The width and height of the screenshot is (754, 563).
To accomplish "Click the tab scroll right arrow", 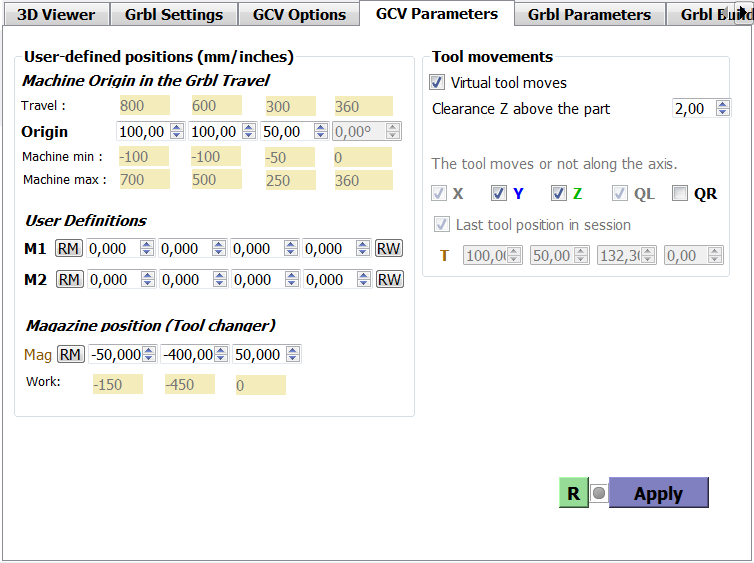I will (744, 12).
